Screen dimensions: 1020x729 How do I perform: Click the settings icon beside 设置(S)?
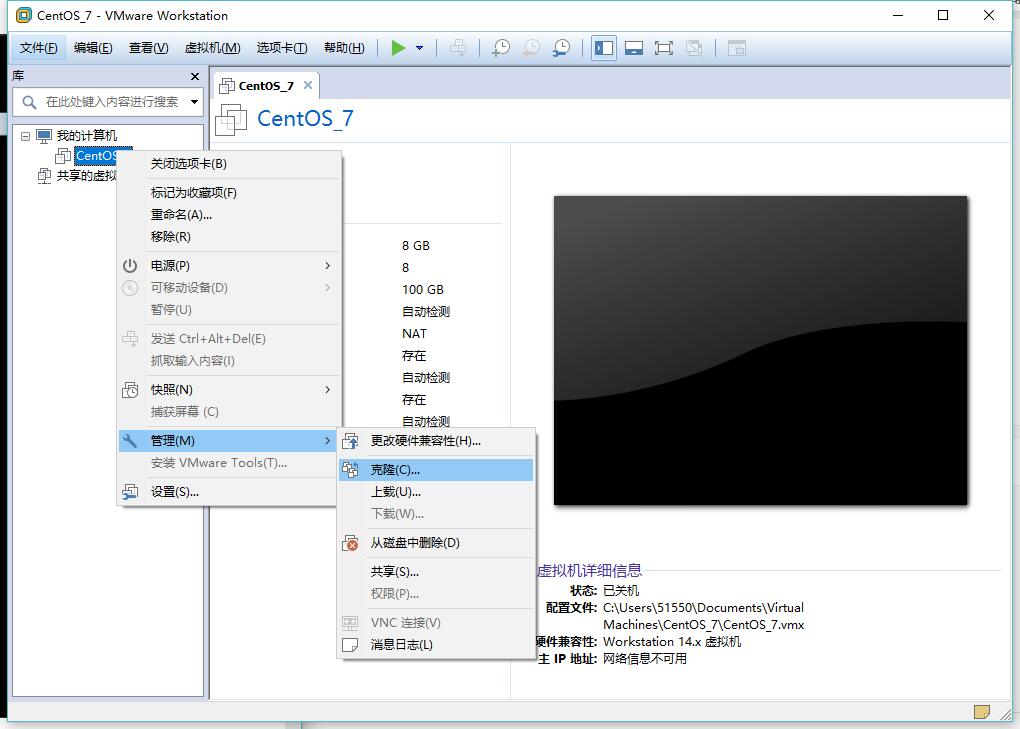[x=130, y=492]
